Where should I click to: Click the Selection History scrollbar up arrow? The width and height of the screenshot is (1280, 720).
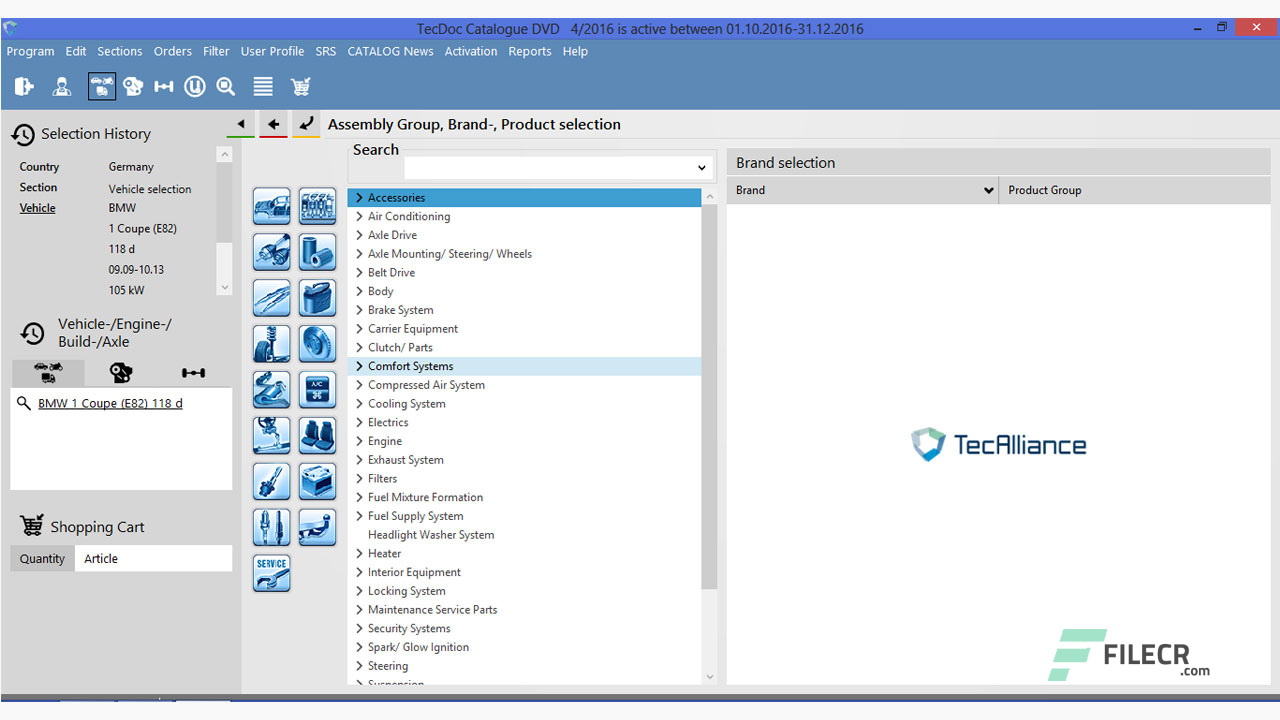[224, 155]
